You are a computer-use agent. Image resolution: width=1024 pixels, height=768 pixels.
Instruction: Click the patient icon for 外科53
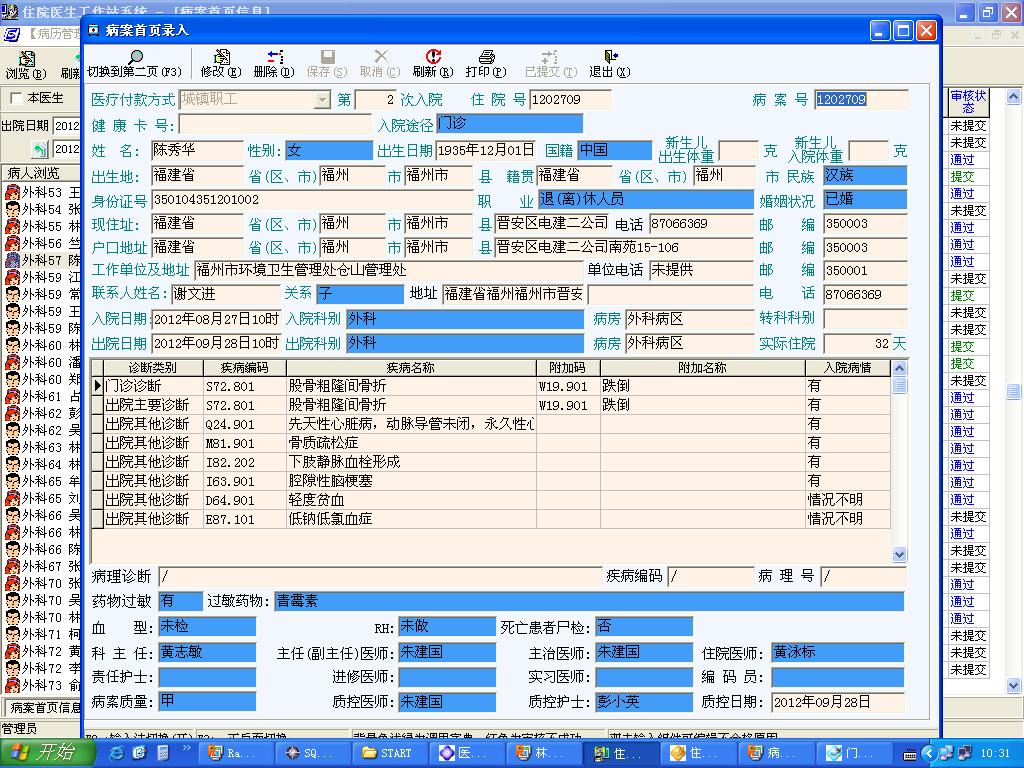tap(12, 192)
